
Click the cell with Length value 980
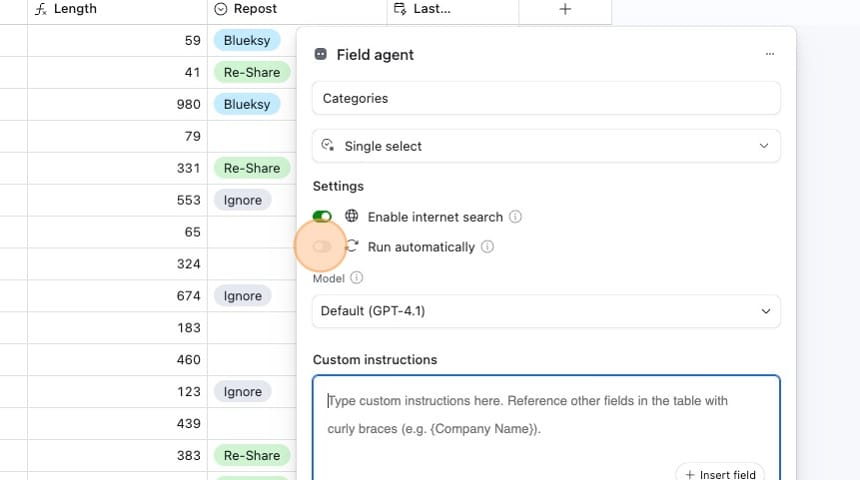[116, 104]
